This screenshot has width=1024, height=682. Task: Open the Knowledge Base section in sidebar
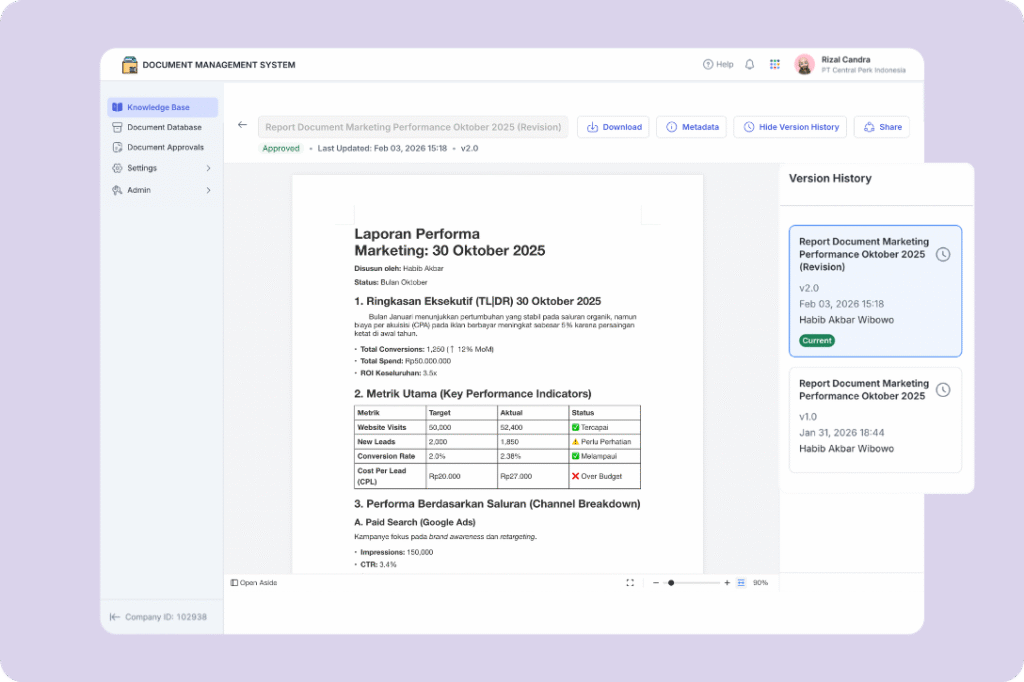[160, 107]
